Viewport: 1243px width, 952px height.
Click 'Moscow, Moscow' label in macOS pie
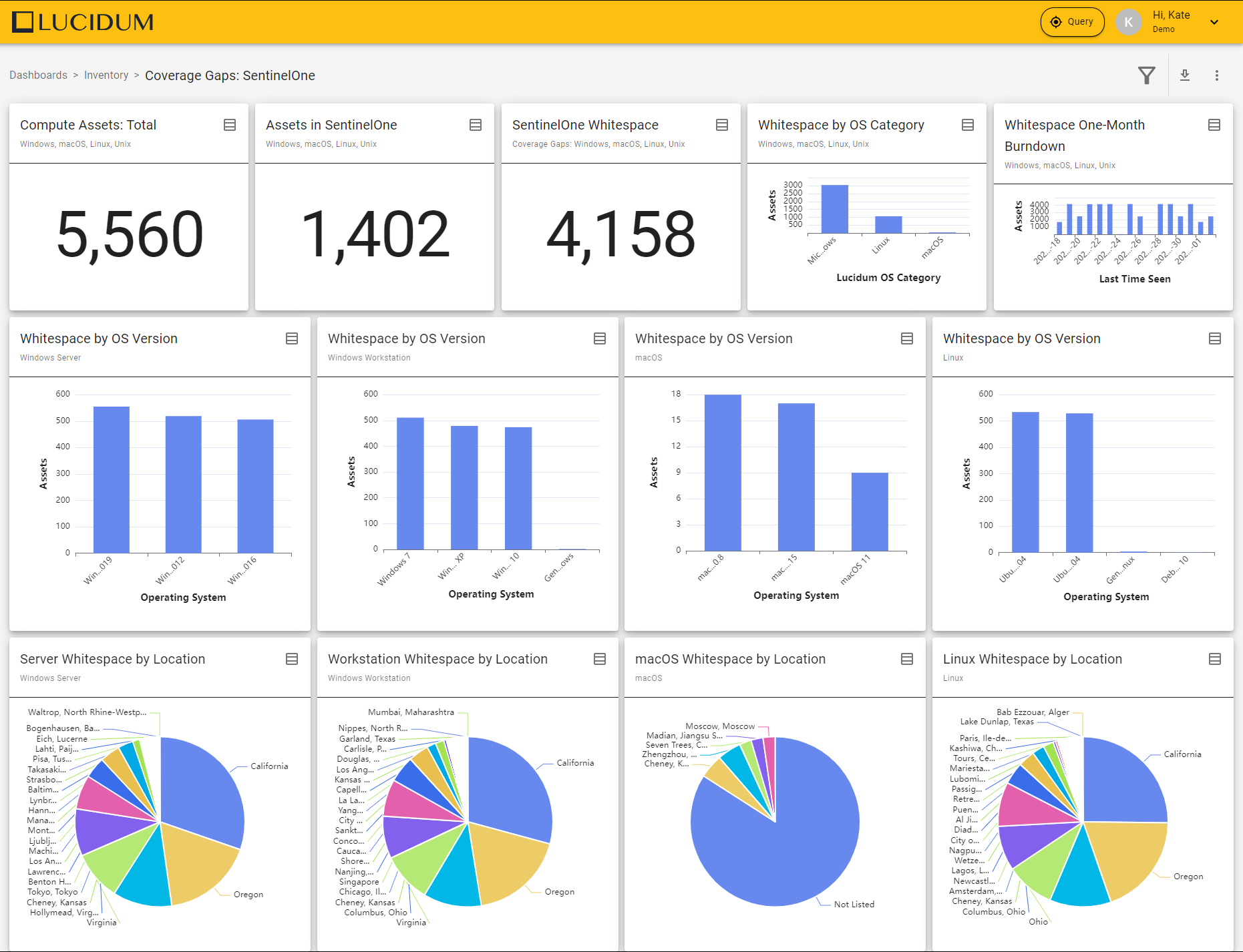pos(720,726)
